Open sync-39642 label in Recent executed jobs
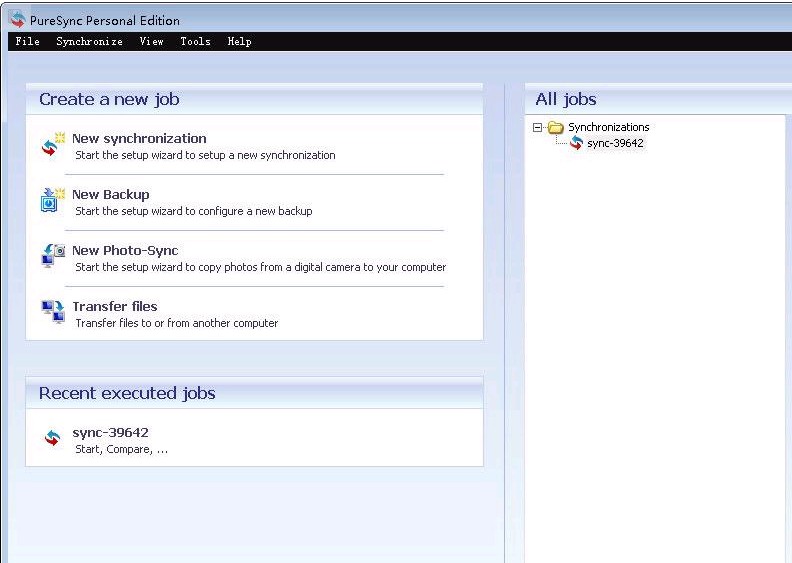Viewport: 792px width, 563px height. click(110, 433)
